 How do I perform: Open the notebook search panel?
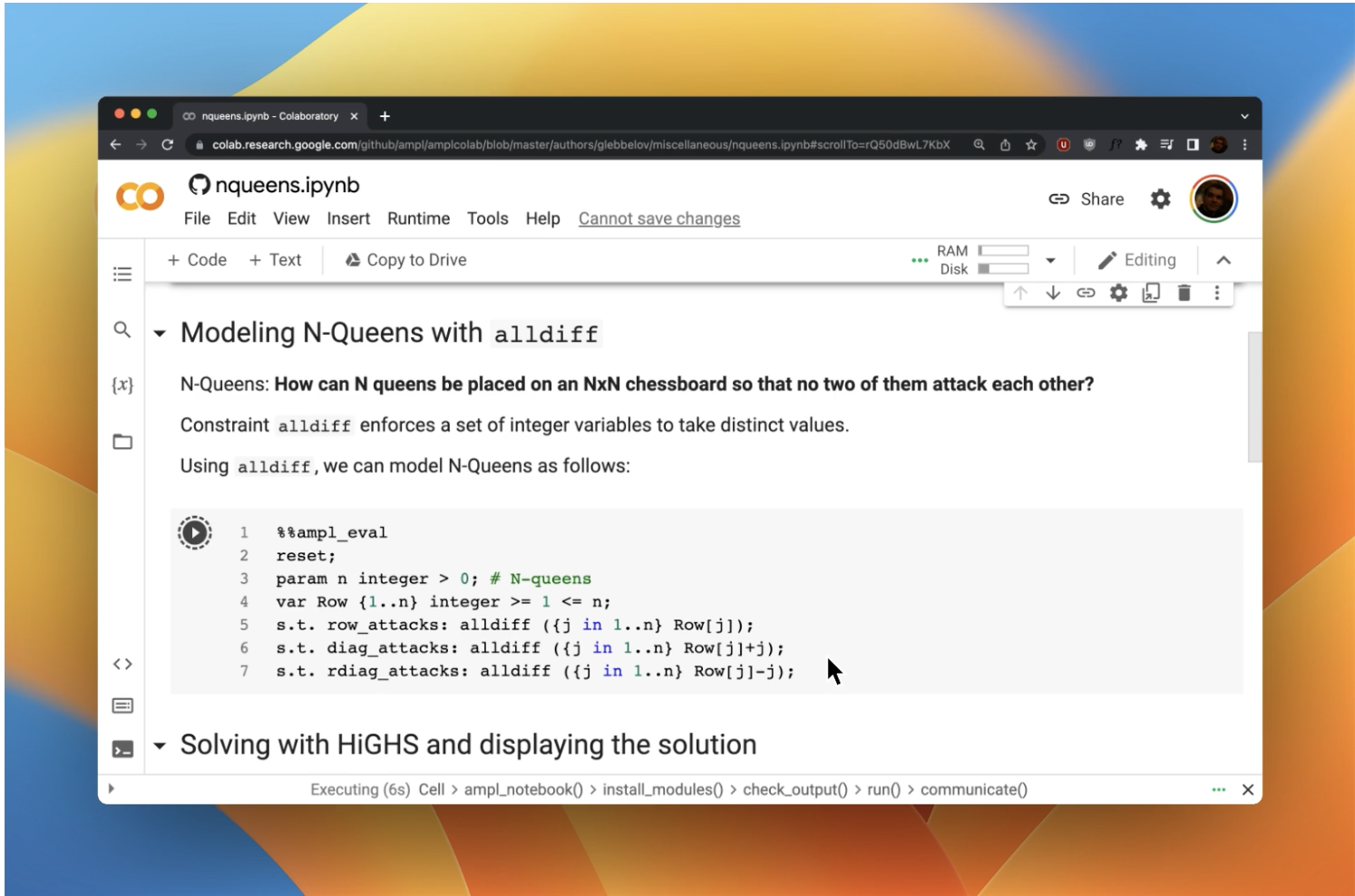point(123,331)
